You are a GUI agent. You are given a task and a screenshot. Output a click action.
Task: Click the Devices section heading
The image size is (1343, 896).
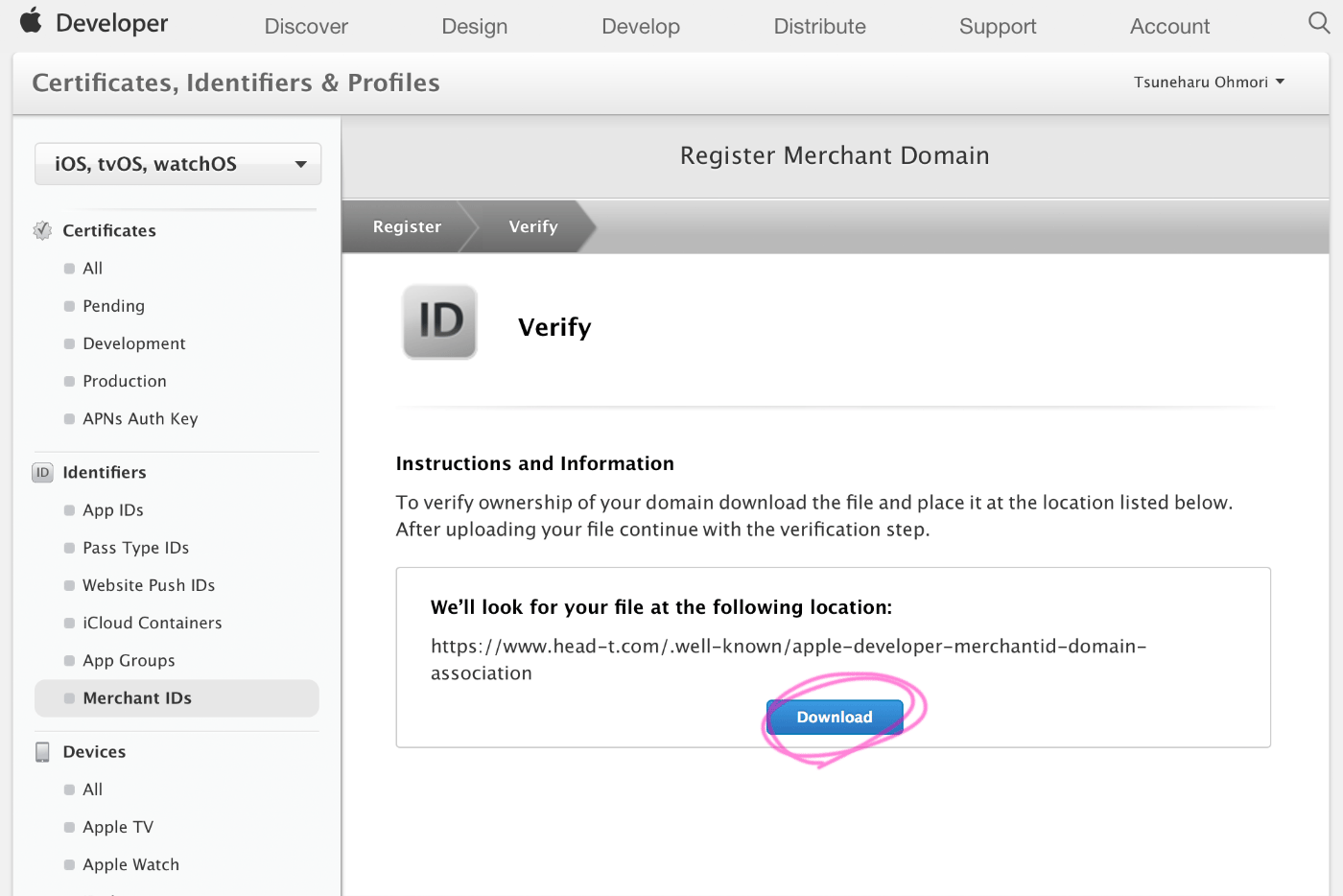(94, 752)
